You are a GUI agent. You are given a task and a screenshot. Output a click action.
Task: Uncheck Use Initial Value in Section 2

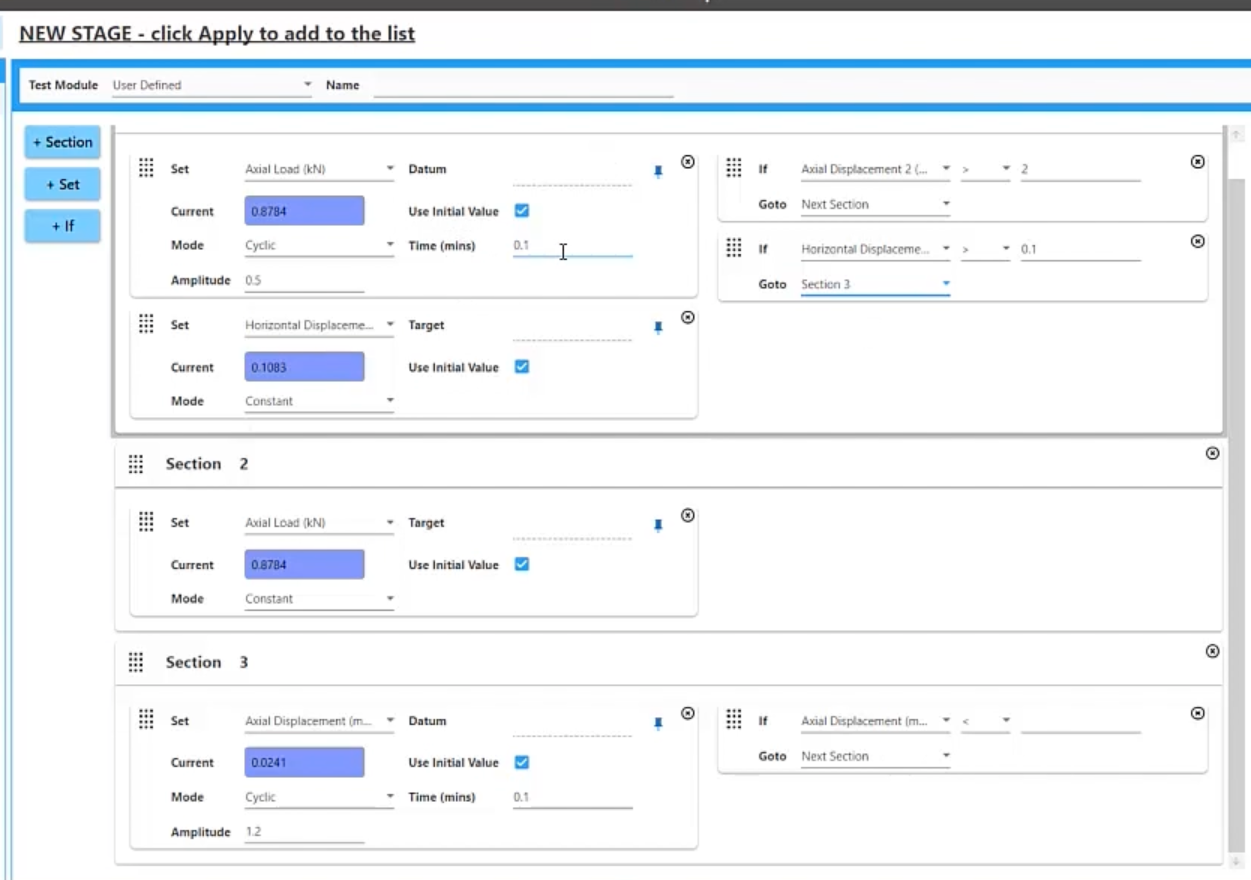[x=521, y=565]
